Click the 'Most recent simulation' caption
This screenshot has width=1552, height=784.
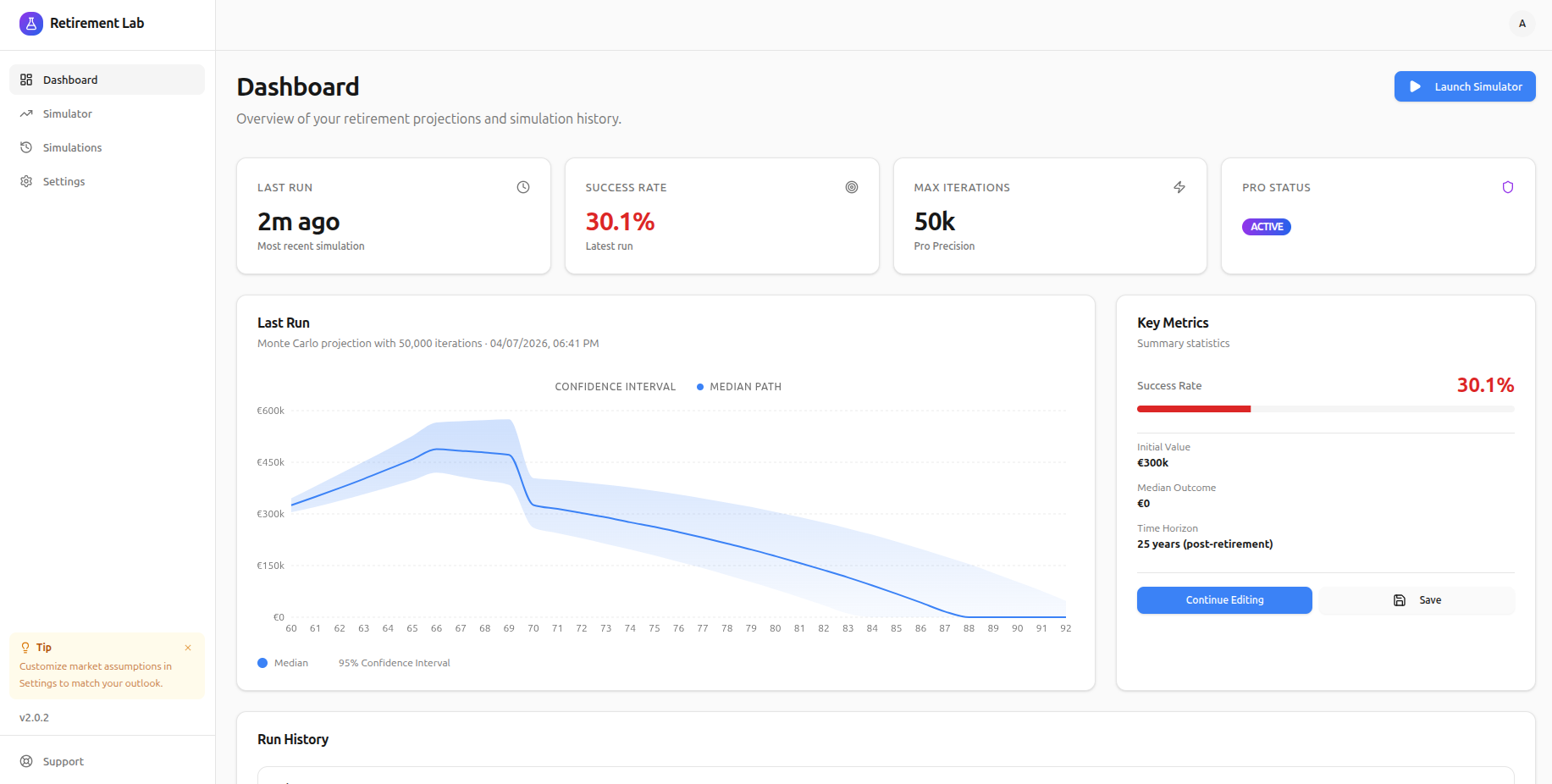[x=311, y=246]
